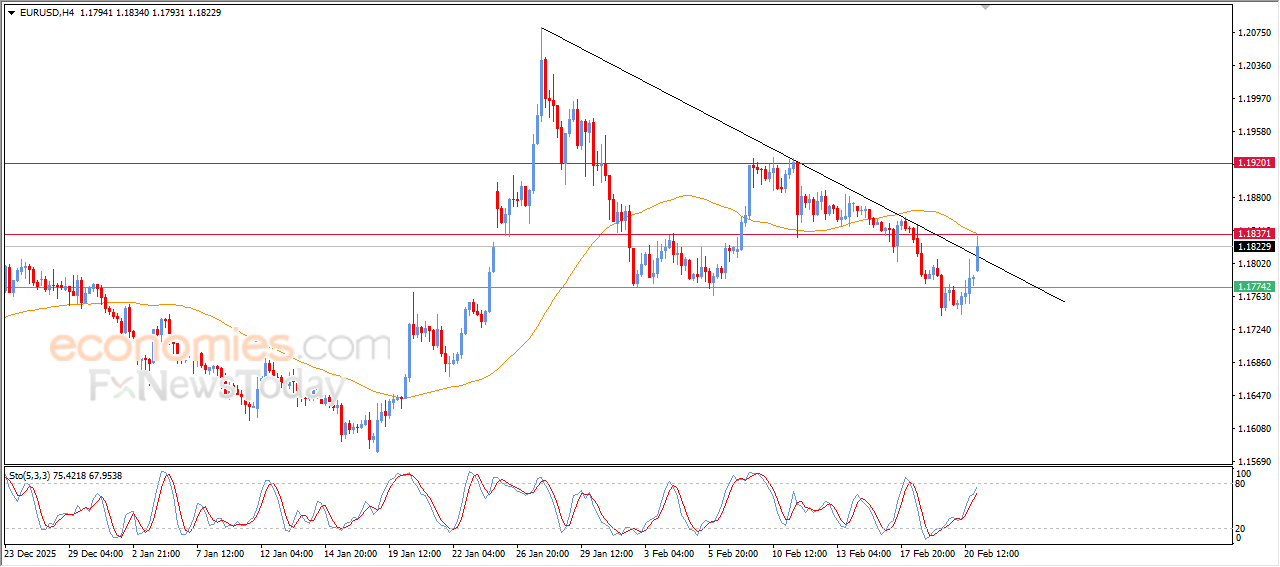The height and width of the screenshot is (567, 1280).
Task: Click the 1.20750 price scale value
Action: (x=1252, y=33)
